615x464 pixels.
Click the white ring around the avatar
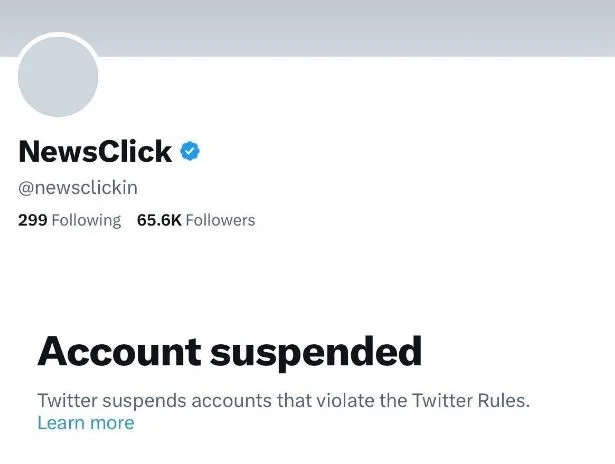pos(58,35)
